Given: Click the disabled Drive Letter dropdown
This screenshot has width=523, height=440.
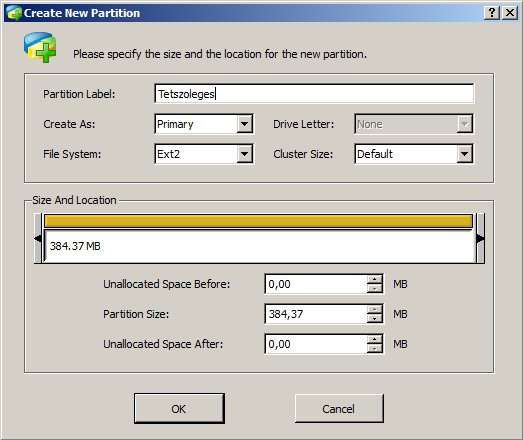Looking at the screenshot, I should [414, 124].
